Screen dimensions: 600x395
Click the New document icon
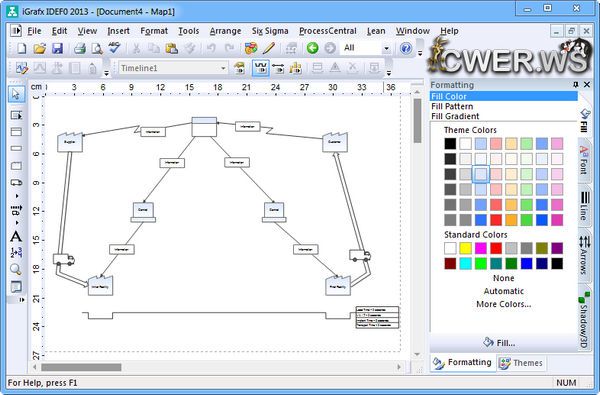[22, 48]
